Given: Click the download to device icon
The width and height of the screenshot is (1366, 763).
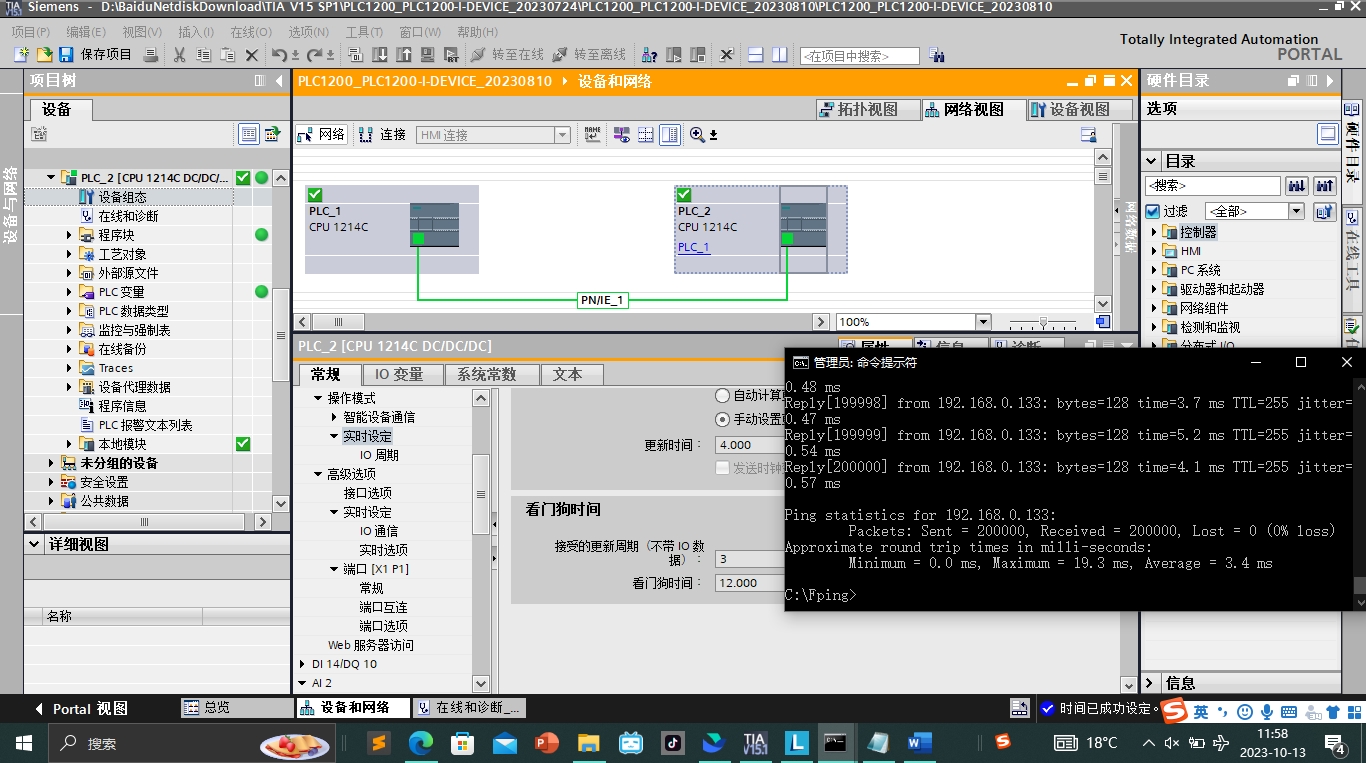Looking at the screenshot, I should click(x=380, y=55).
